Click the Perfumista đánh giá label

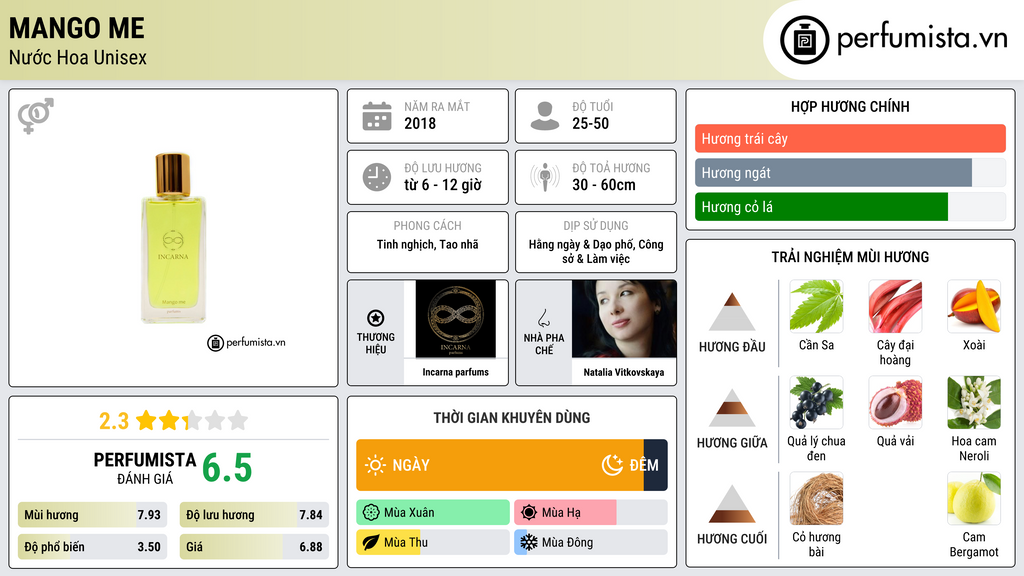(x=144, y=468)
